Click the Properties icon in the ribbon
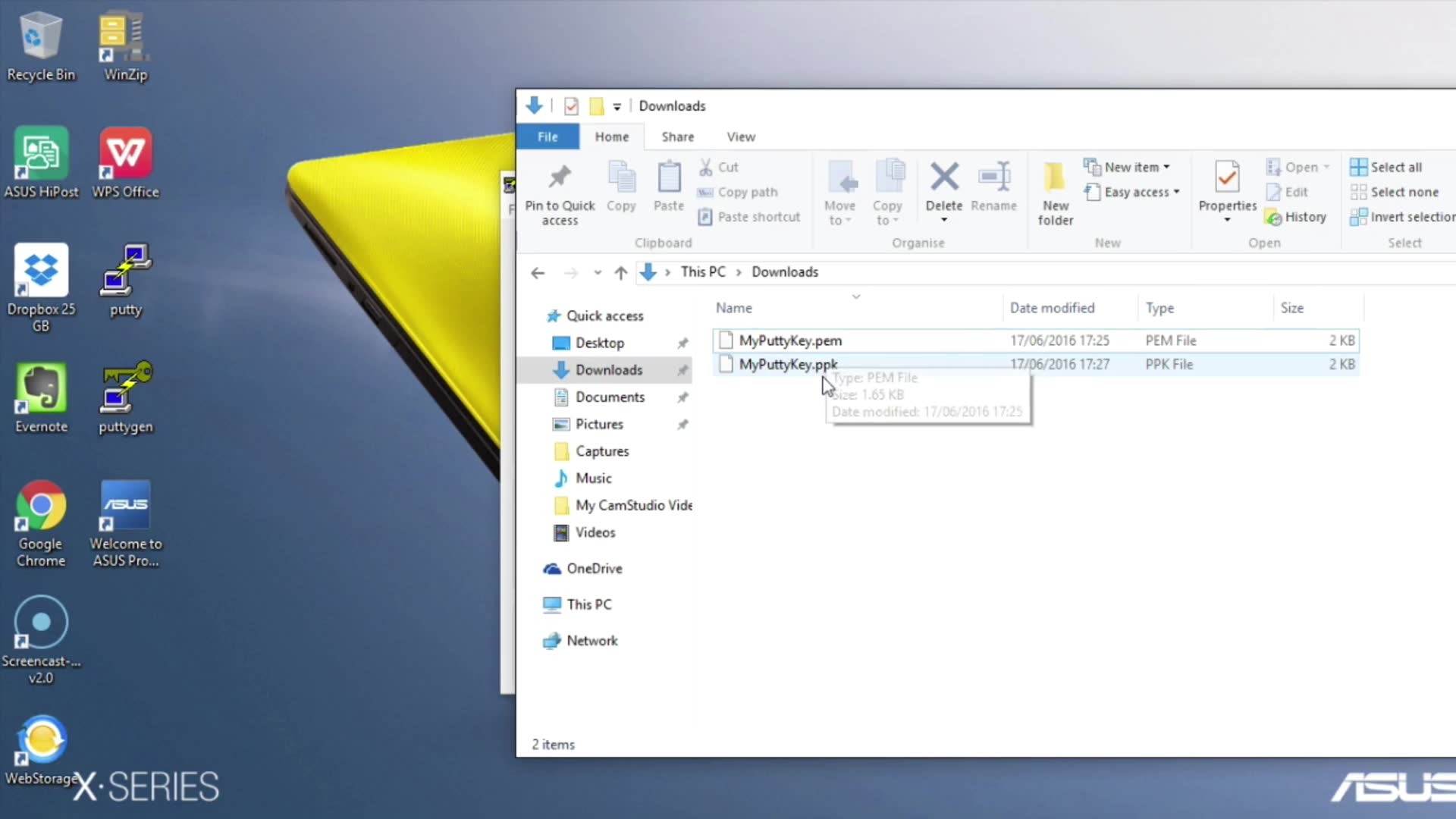Image resolution: width=1456 pixels, height=819 pixels. tap(1227, 178)
